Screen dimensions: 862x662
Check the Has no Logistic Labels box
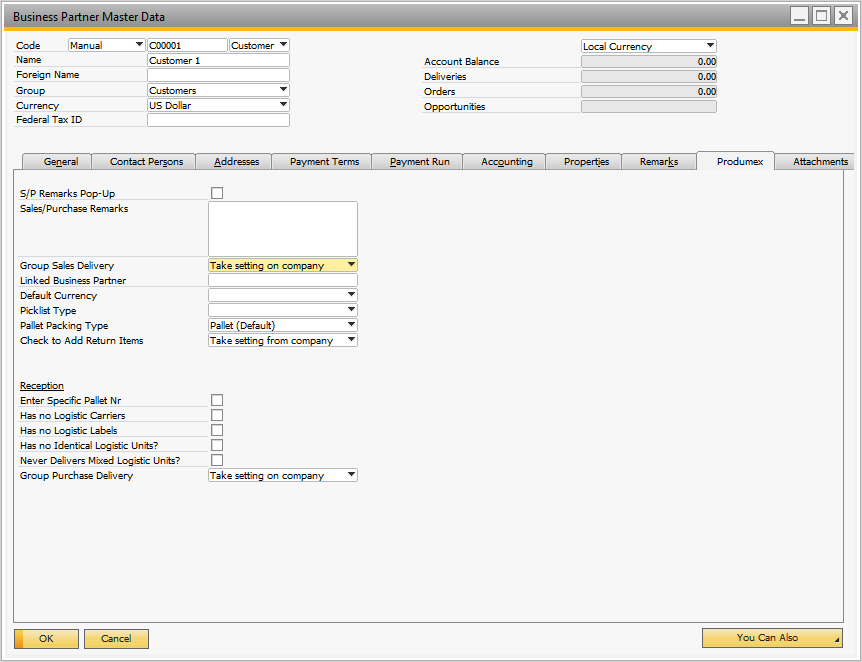pos(217,430)
